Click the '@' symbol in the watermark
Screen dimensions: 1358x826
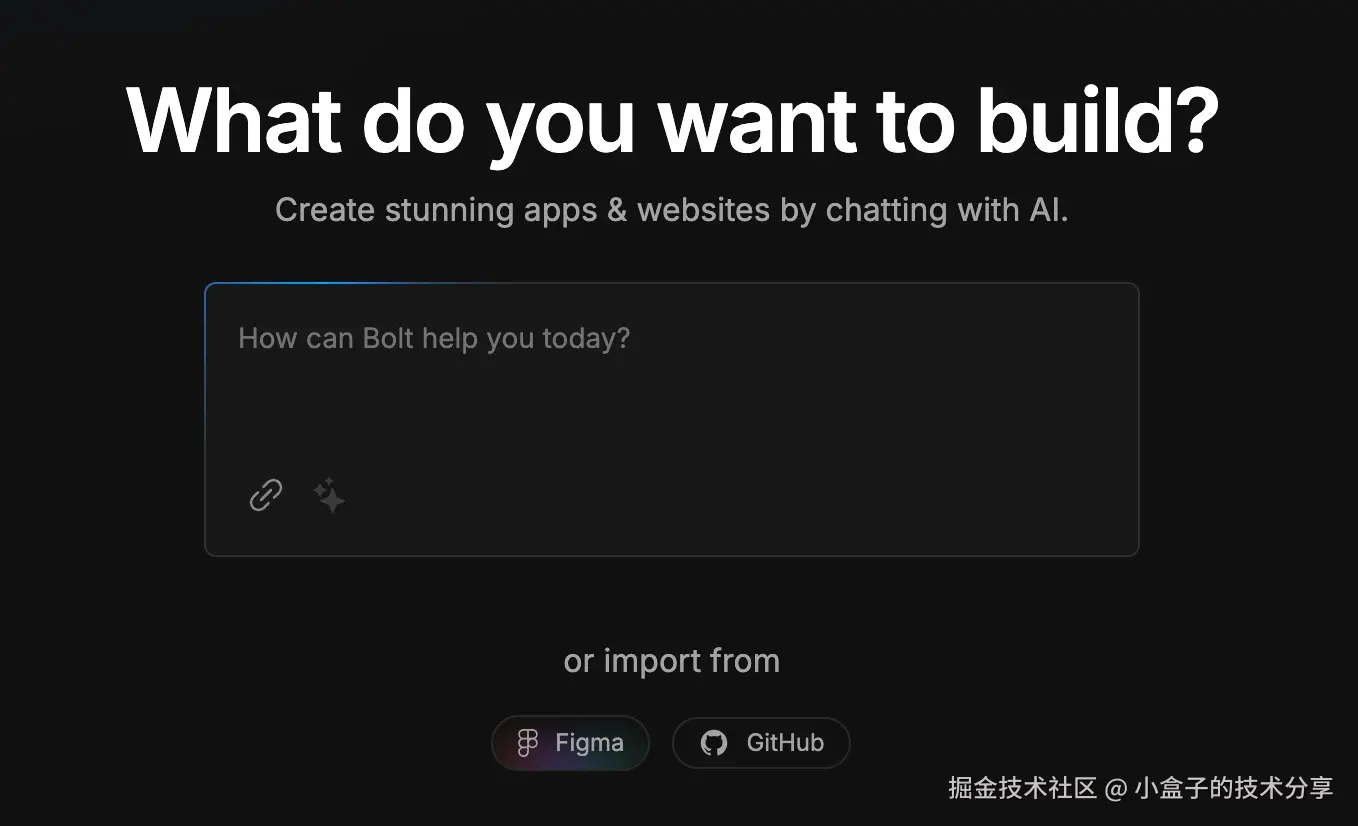(x=1115, y=789)
